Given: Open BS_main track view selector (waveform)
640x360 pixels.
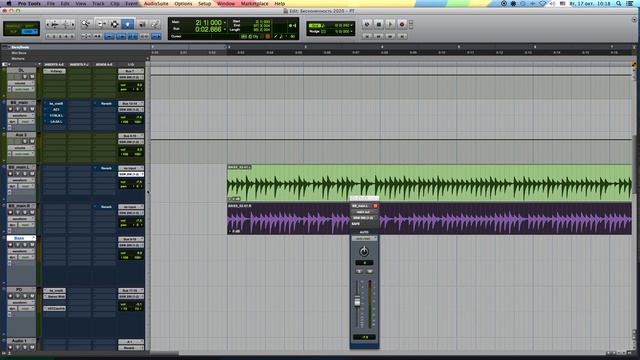Looking at the screenshot, I should coord(21,115).
